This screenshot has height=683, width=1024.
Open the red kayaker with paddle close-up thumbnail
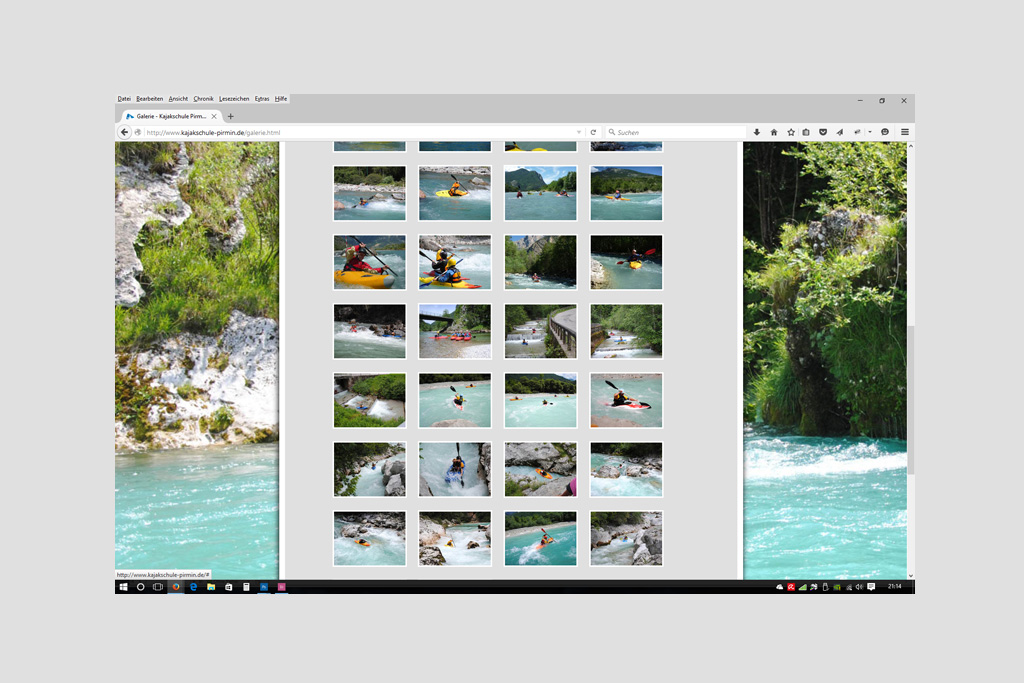pos(369,262)
